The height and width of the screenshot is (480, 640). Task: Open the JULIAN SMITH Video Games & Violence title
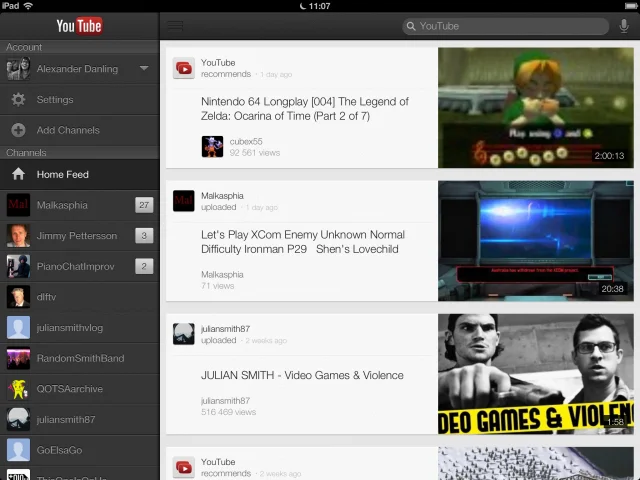pyautogui.click(x=302, y=375)
